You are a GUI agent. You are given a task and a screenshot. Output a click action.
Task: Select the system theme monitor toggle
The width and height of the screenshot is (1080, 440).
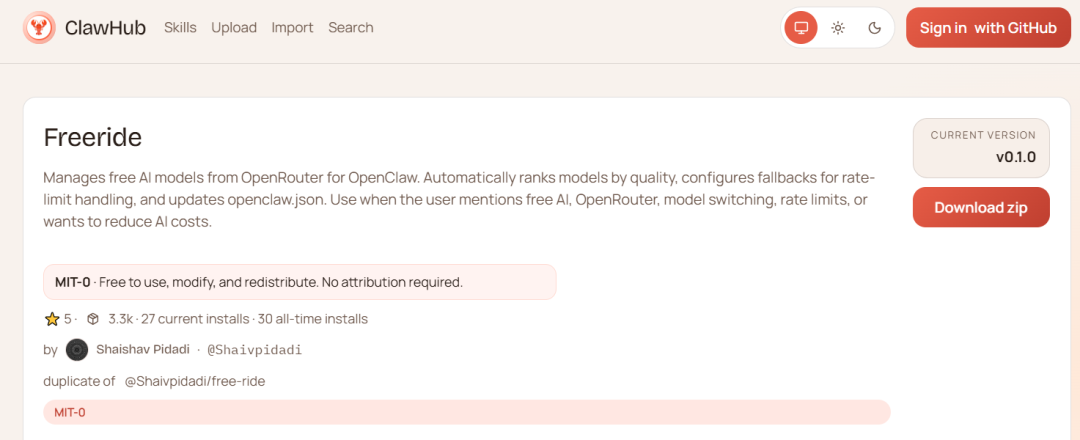(801, 28)
